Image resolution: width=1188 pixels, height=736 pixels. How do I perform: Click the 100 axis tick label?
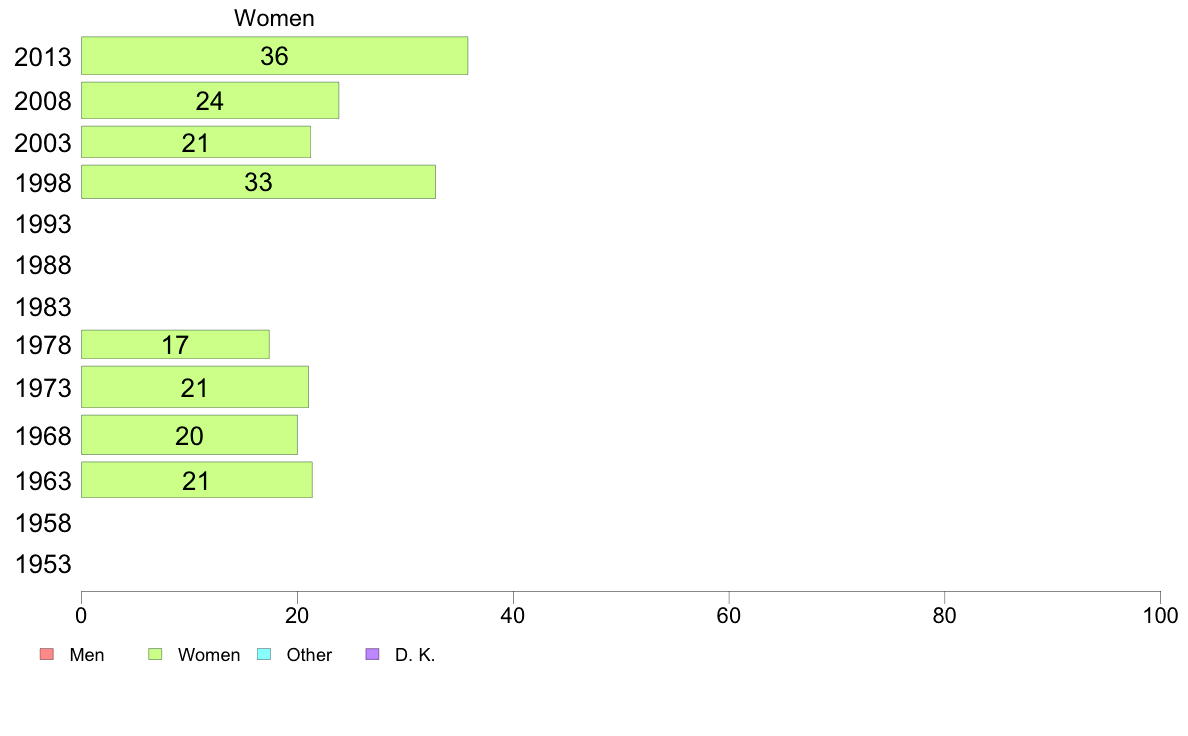tap(1160, 615)
